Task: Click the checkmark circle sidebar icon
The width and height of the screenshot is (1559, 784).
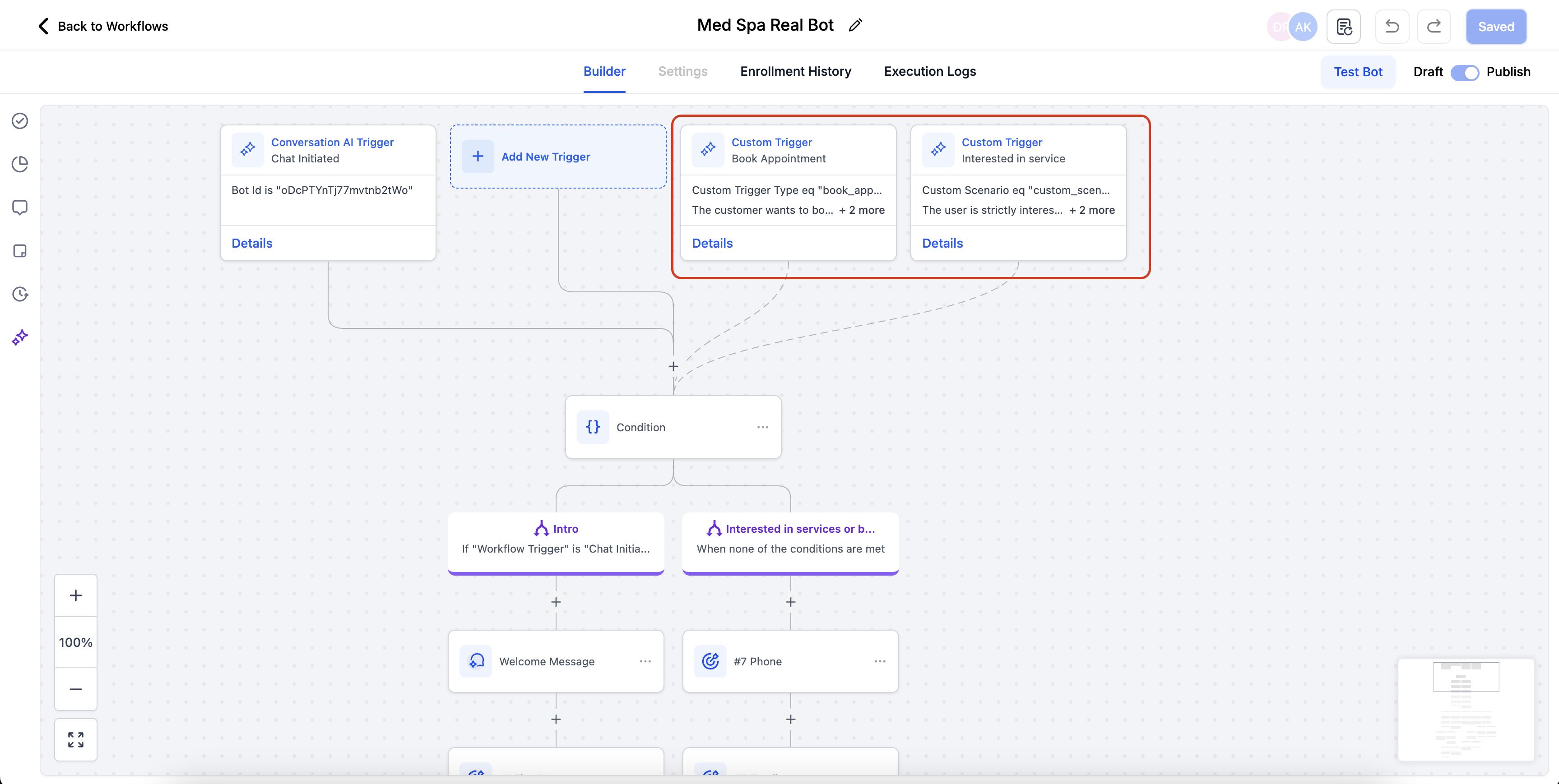Action: coord(20,121)
